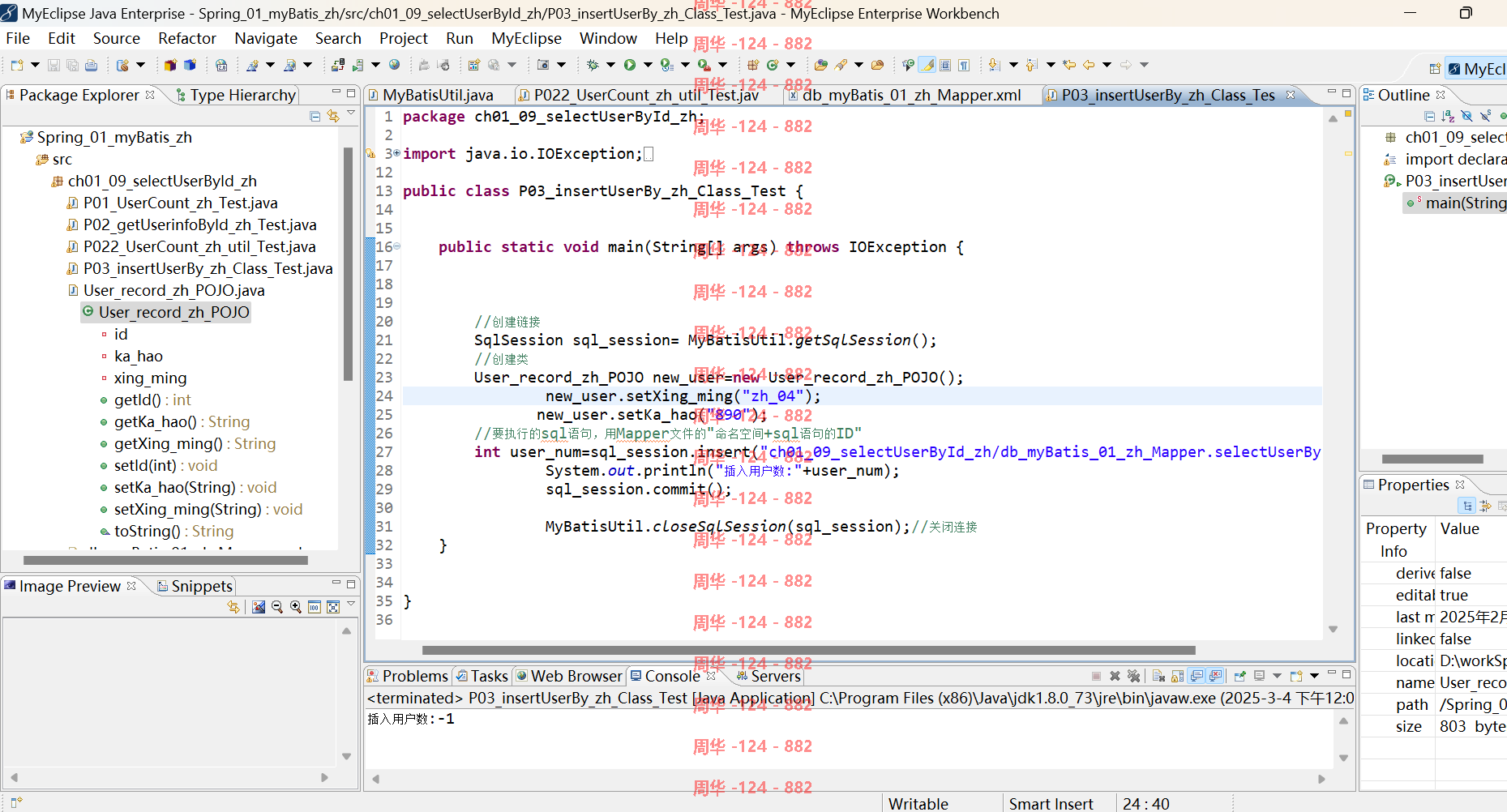Toggle alphabetical Sort in Outline view
The image size is (1507, 812).
click(x=1448, y=116)
